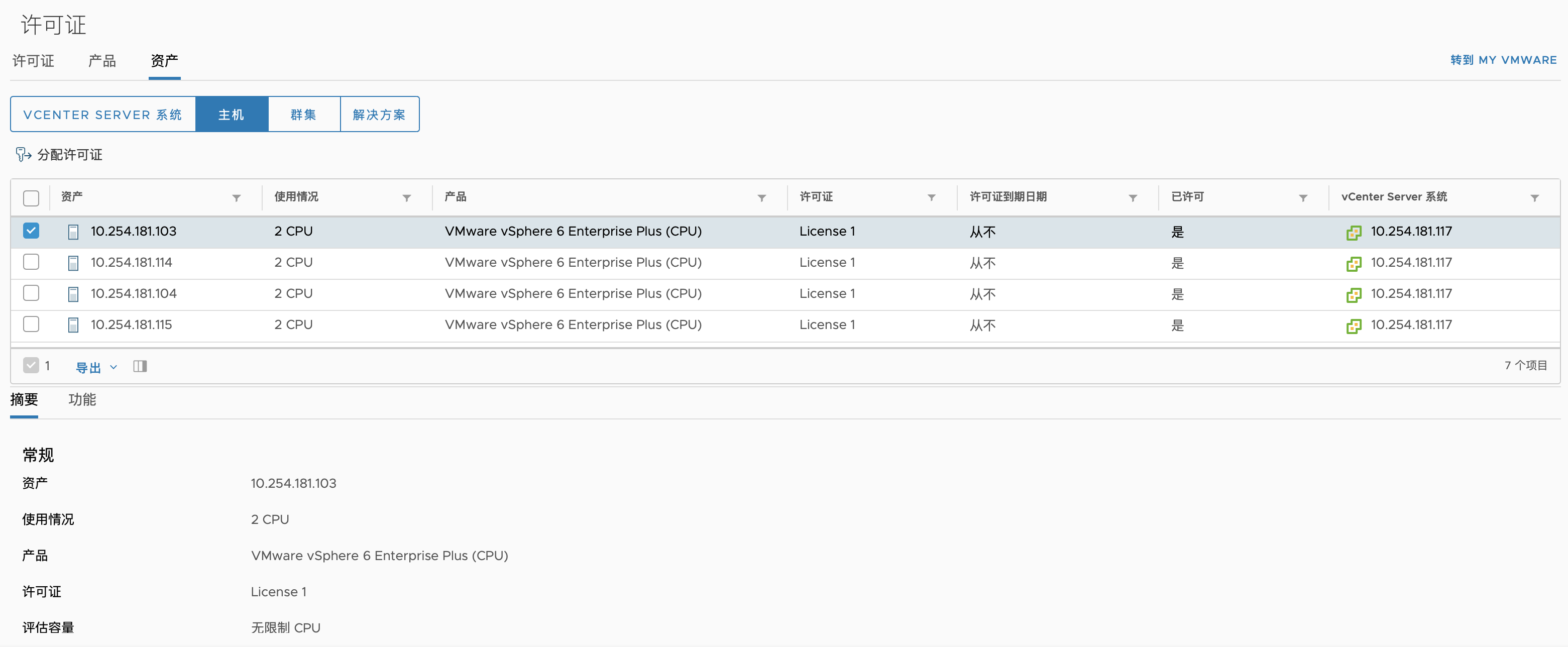Click asset name 10.254.181.115
Screen dimensions: 1568x647
pyautogui.click(x=132, y=325)
